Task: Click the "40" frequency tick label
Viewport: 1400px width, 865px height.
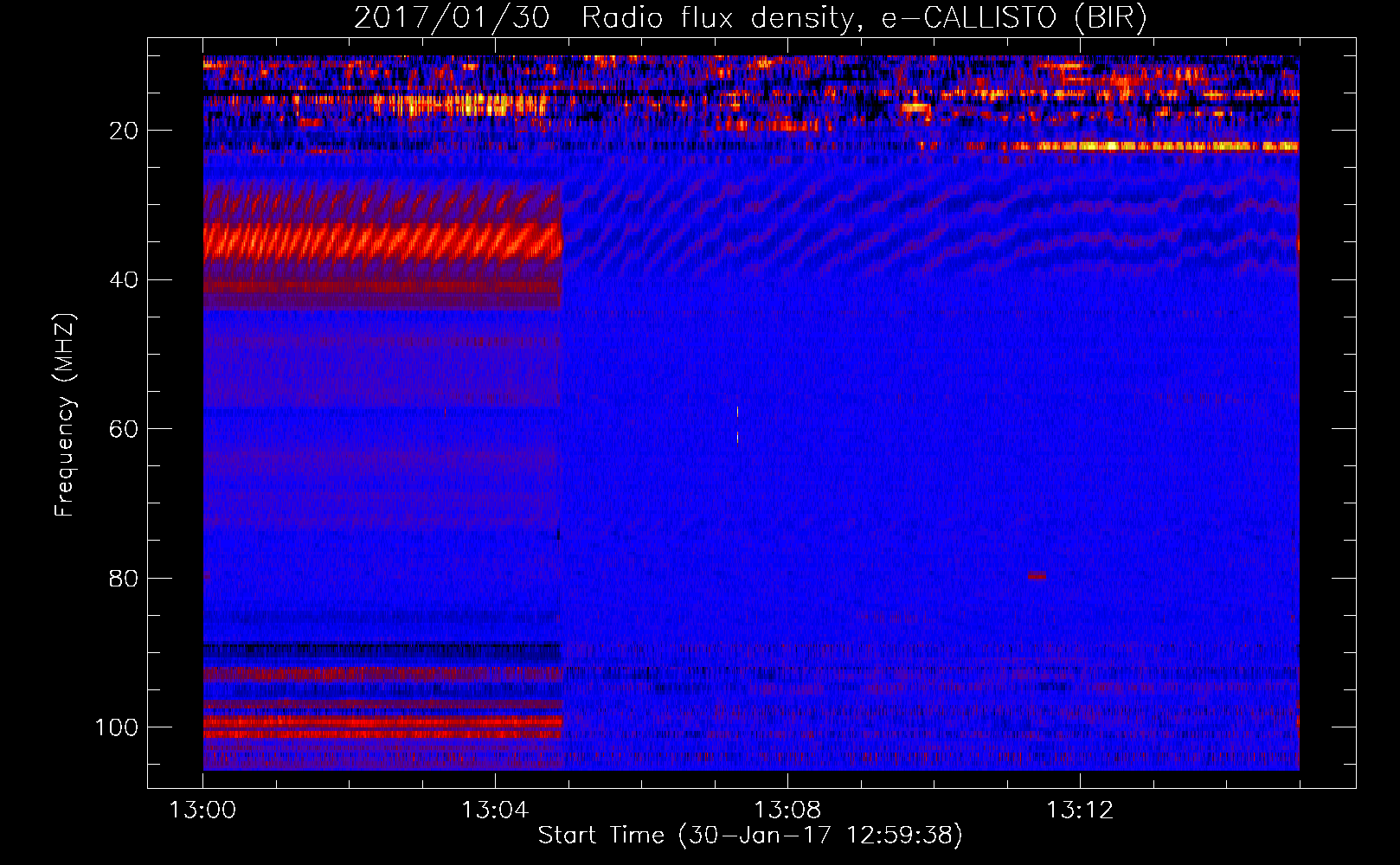Action: click(124, 280)
